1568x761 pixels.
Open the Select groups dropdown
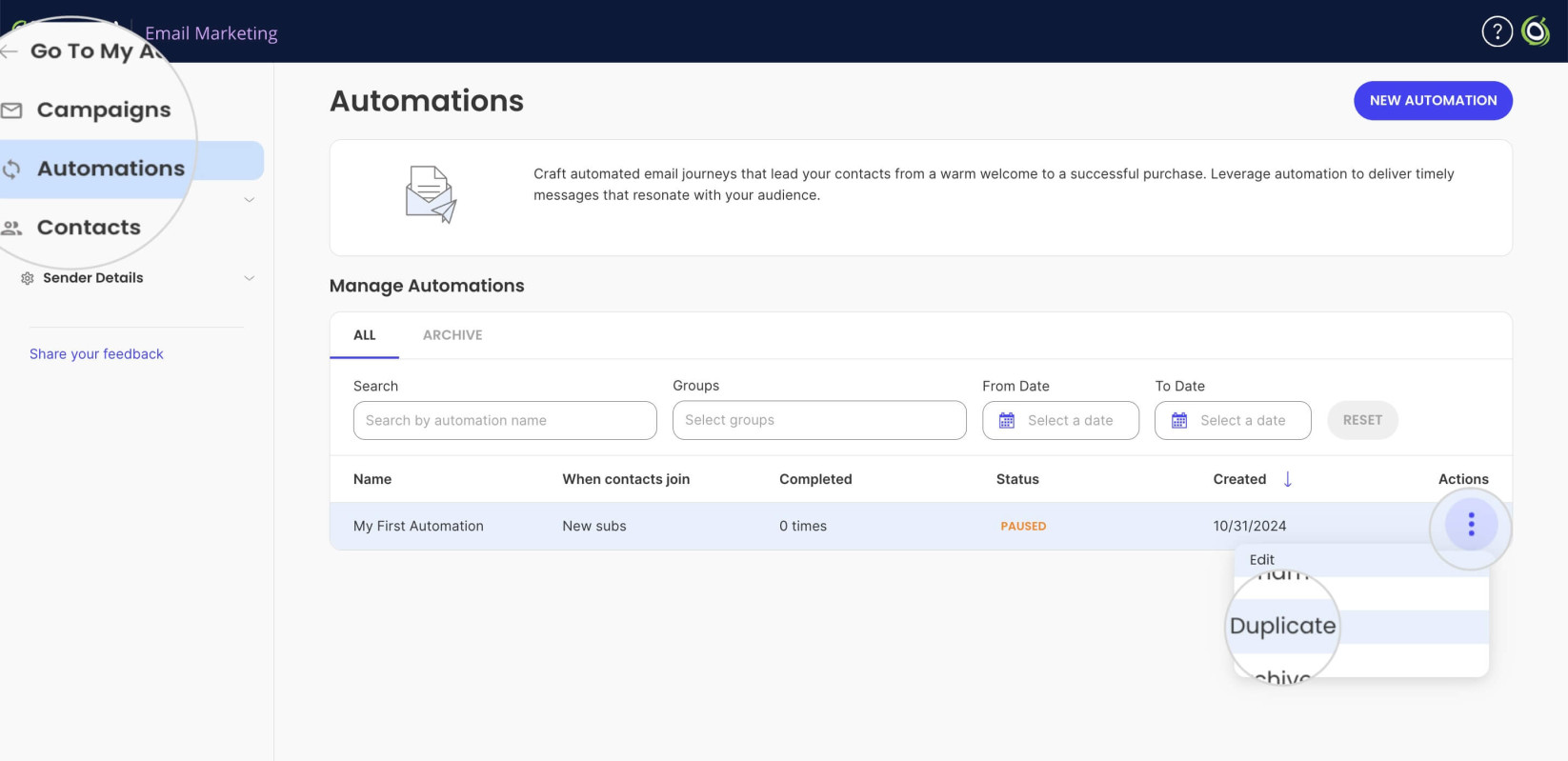pyautogui.click(x=819, y=420)
